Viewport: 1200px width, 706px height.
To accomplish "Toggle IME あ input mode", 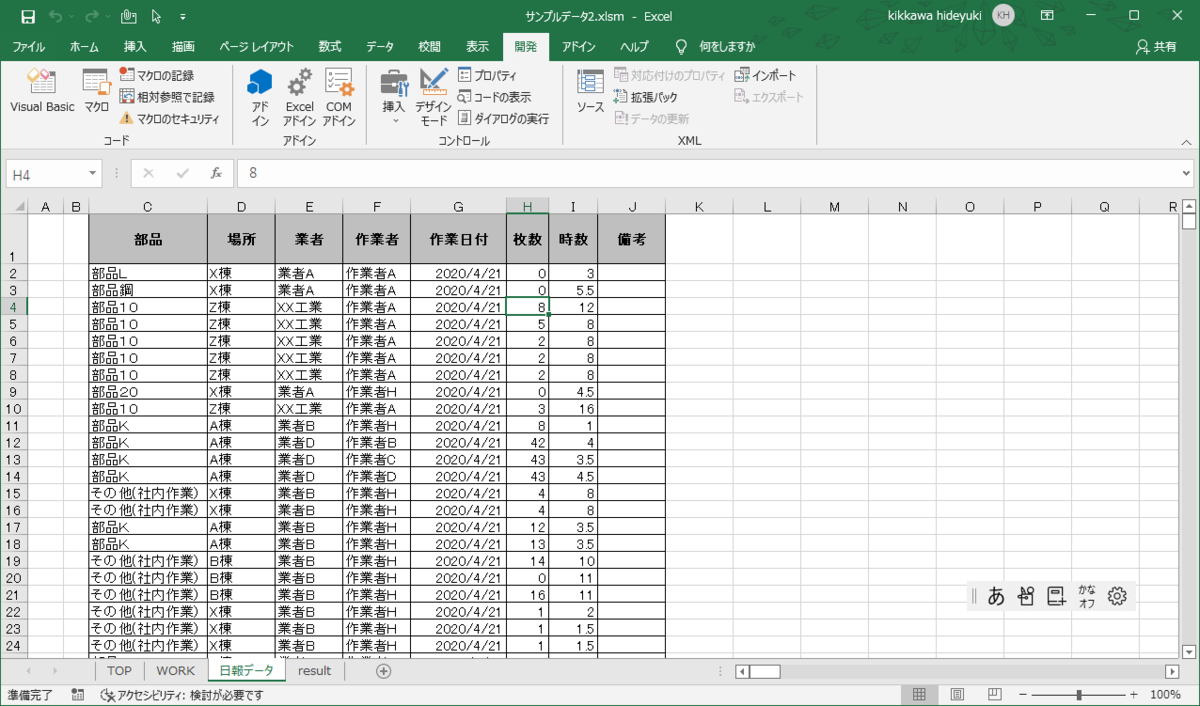I will [996, 597].
